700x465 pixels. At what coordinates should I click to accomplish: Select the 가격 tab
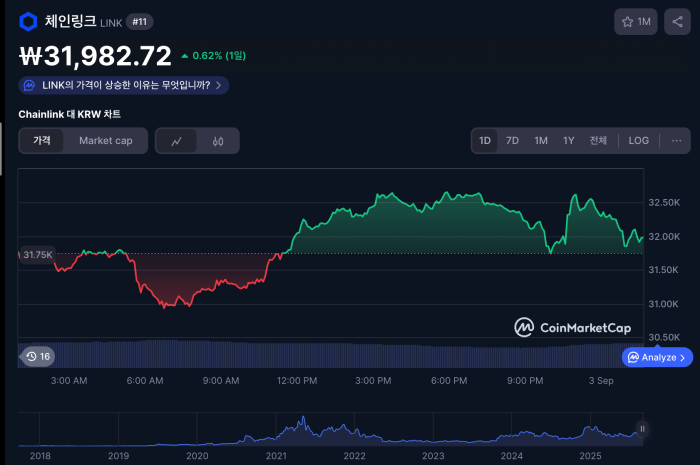(x=42, y=141)
